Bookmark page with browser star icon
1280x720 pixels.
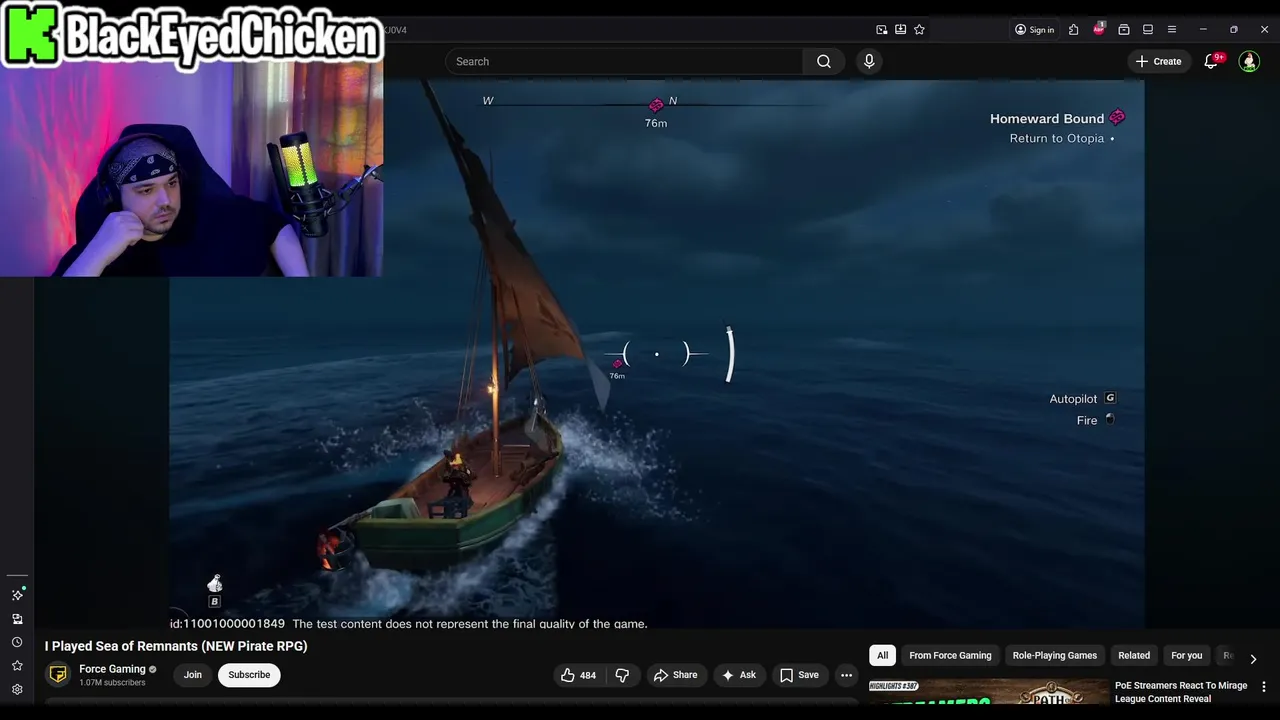919,30
